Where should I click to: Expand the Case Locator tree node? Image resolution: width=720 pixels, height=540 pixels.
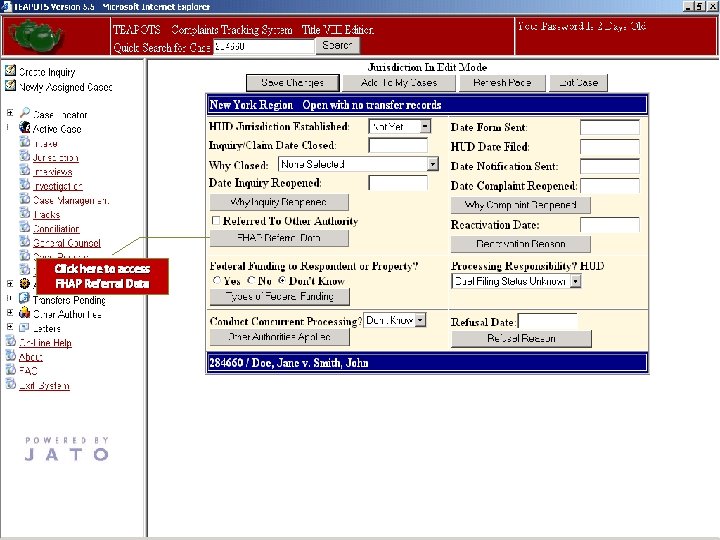[x=10, y=112]
